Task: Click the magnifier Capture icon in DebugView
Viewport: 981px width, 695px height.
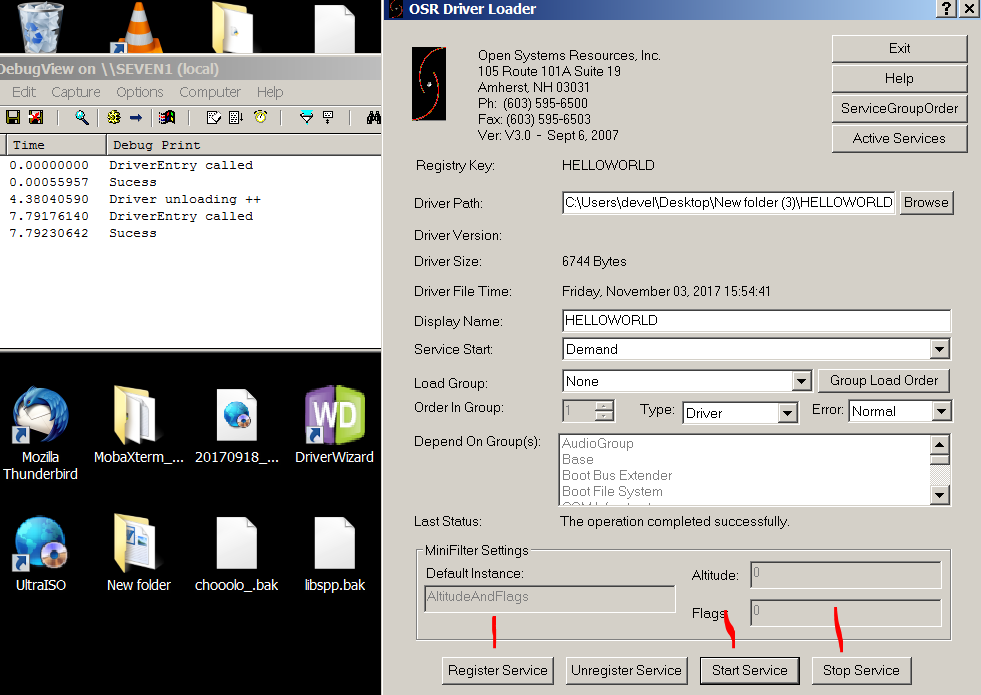Action: tap(82, 118)
